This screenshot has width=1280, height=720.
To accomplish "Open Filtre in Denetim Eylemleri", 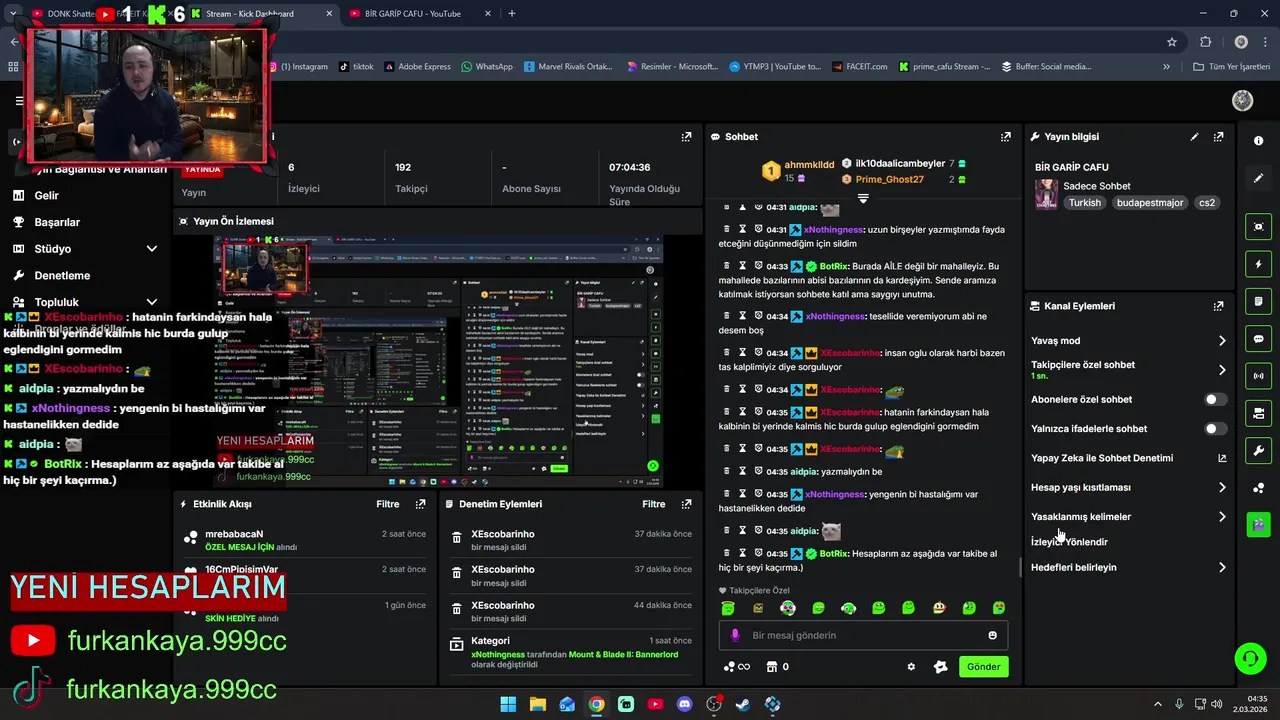I will pos(654,504).
